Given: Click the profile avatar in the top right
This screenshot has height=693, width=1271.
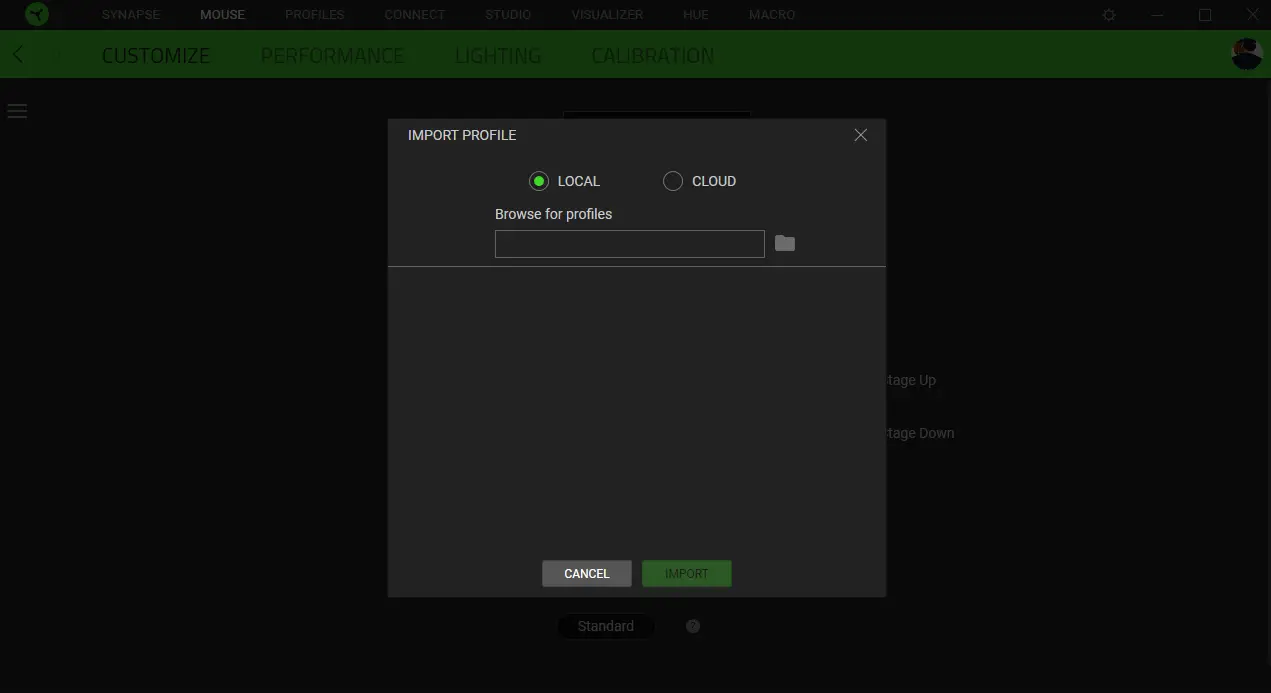Looking at the screenshot, I should pos(1246,54).
